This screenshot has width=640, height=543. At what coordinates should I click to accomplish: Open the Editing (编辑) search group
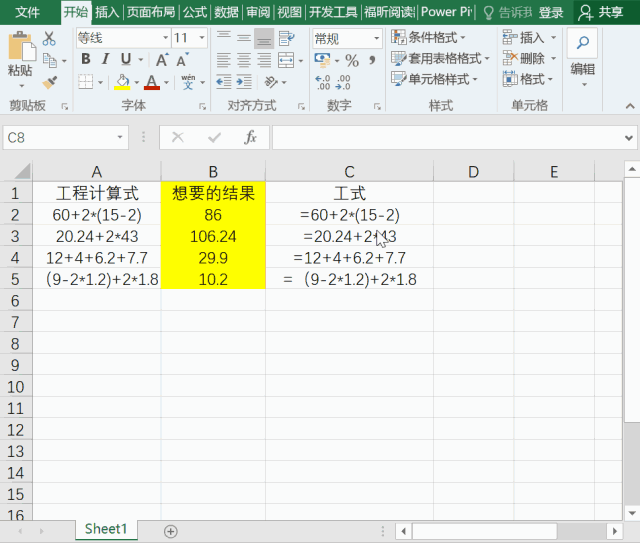tap(583, 57)
